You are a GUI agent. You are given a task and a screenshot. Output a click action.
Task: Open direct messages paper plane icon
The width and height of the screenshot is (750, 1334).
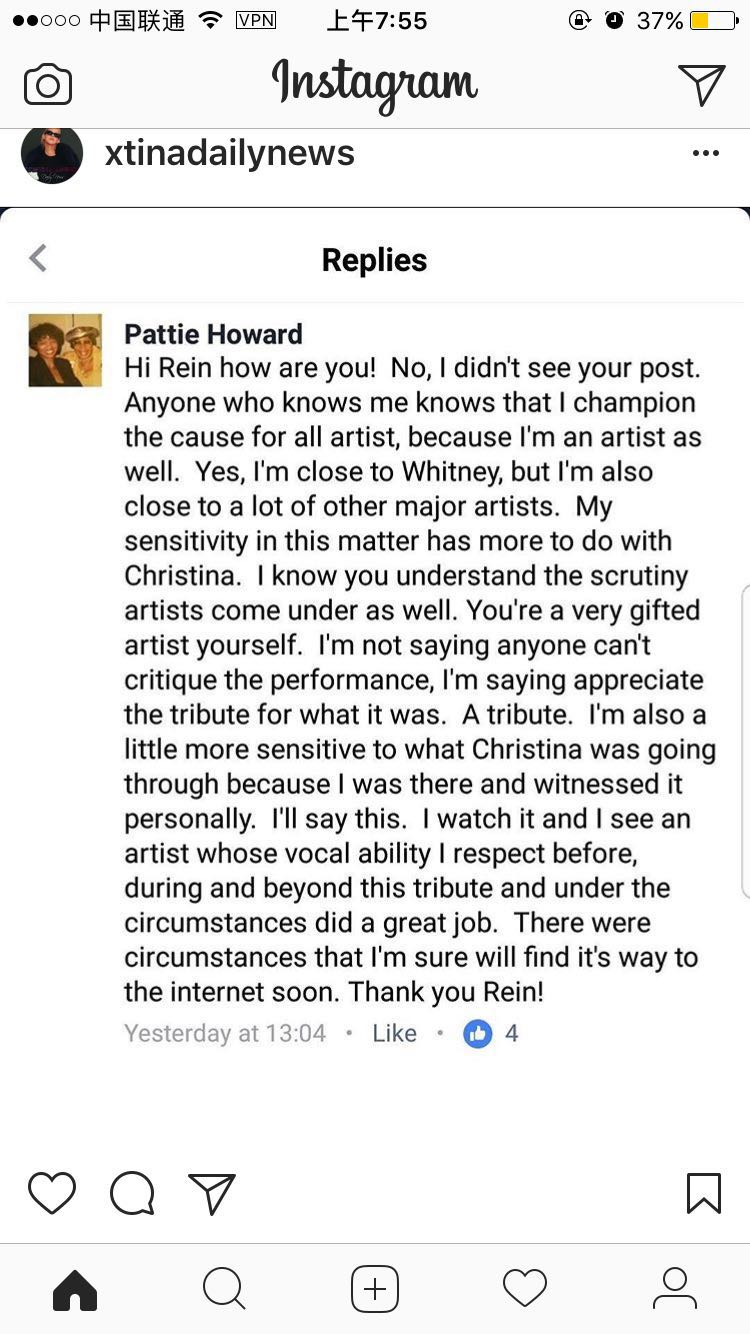tap(701, 85)
